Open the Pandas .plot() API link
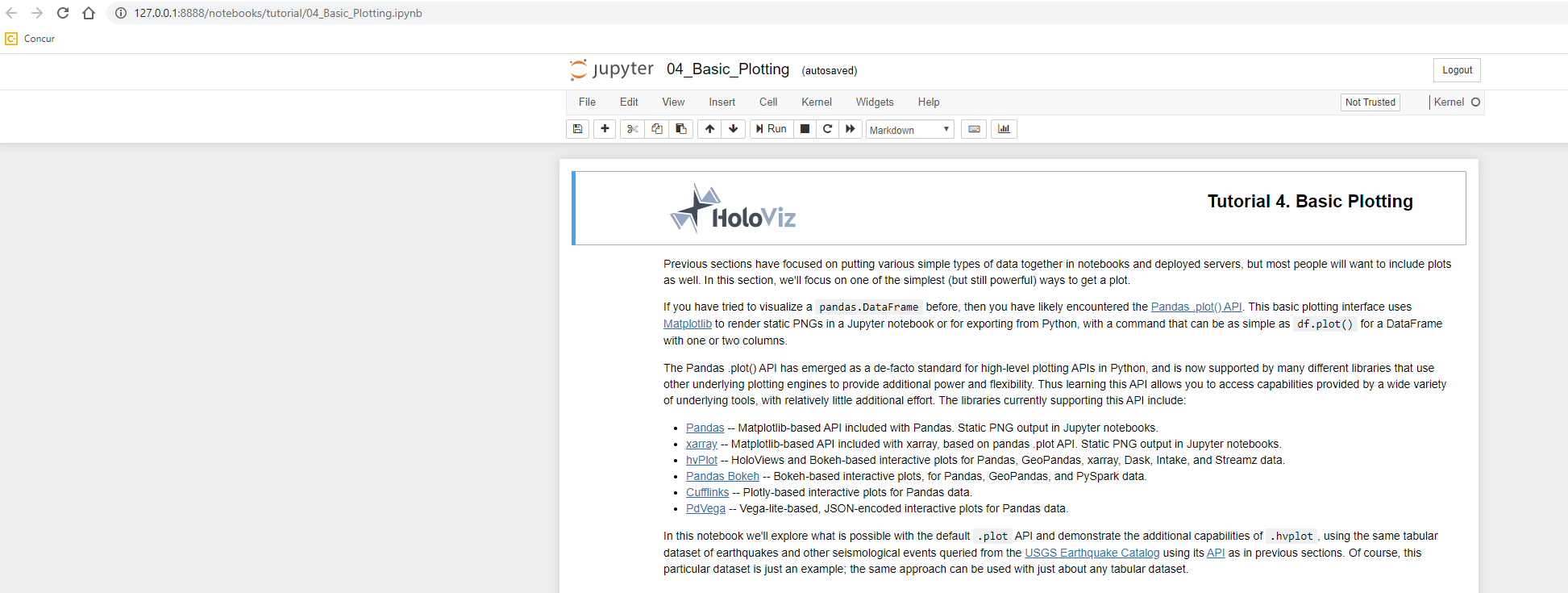Image resolution: width=1568 pixels, height=593 pixels. (1196, 307)
